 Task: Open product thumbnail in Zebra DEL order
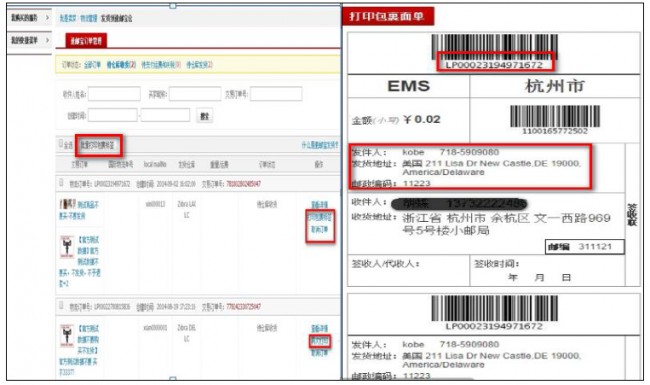(67, 335)
